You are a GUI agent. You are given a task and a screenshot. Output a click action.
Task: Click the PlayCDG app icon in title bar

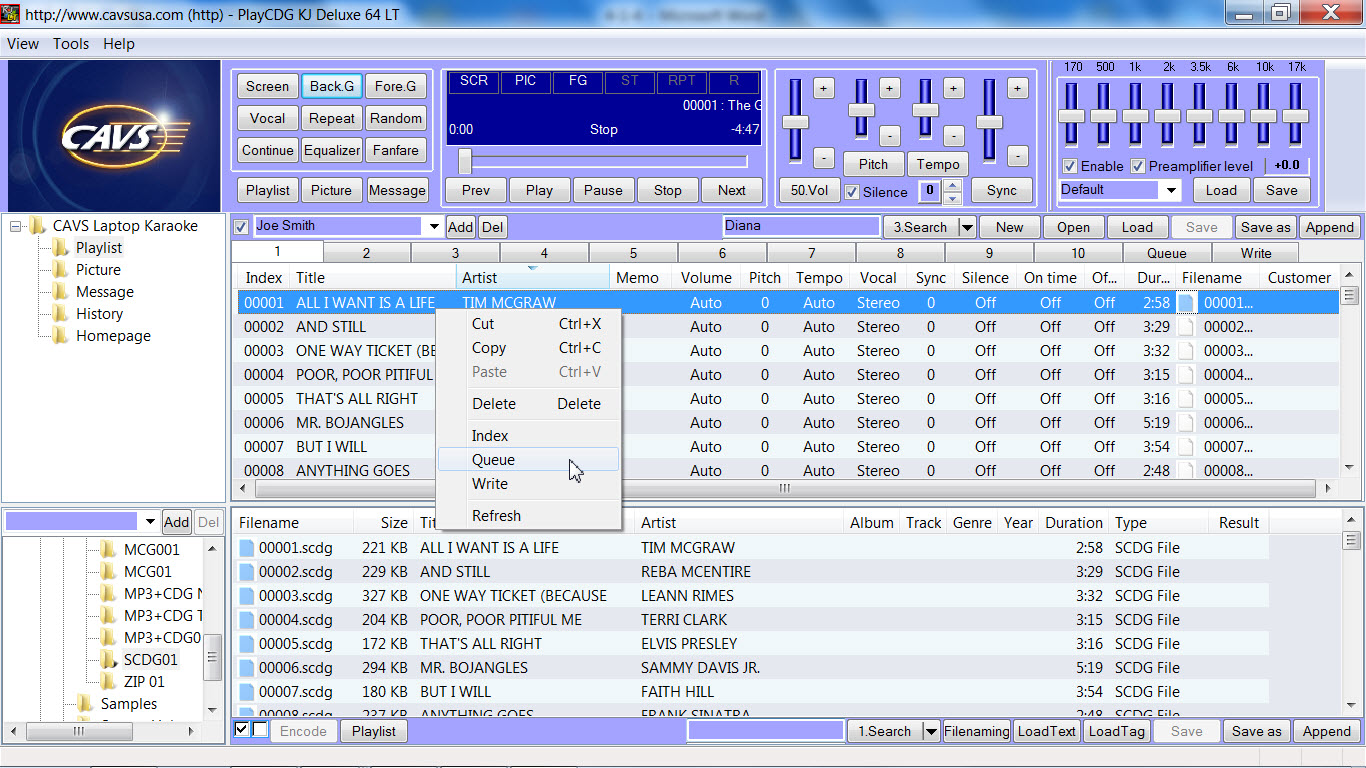11,14
